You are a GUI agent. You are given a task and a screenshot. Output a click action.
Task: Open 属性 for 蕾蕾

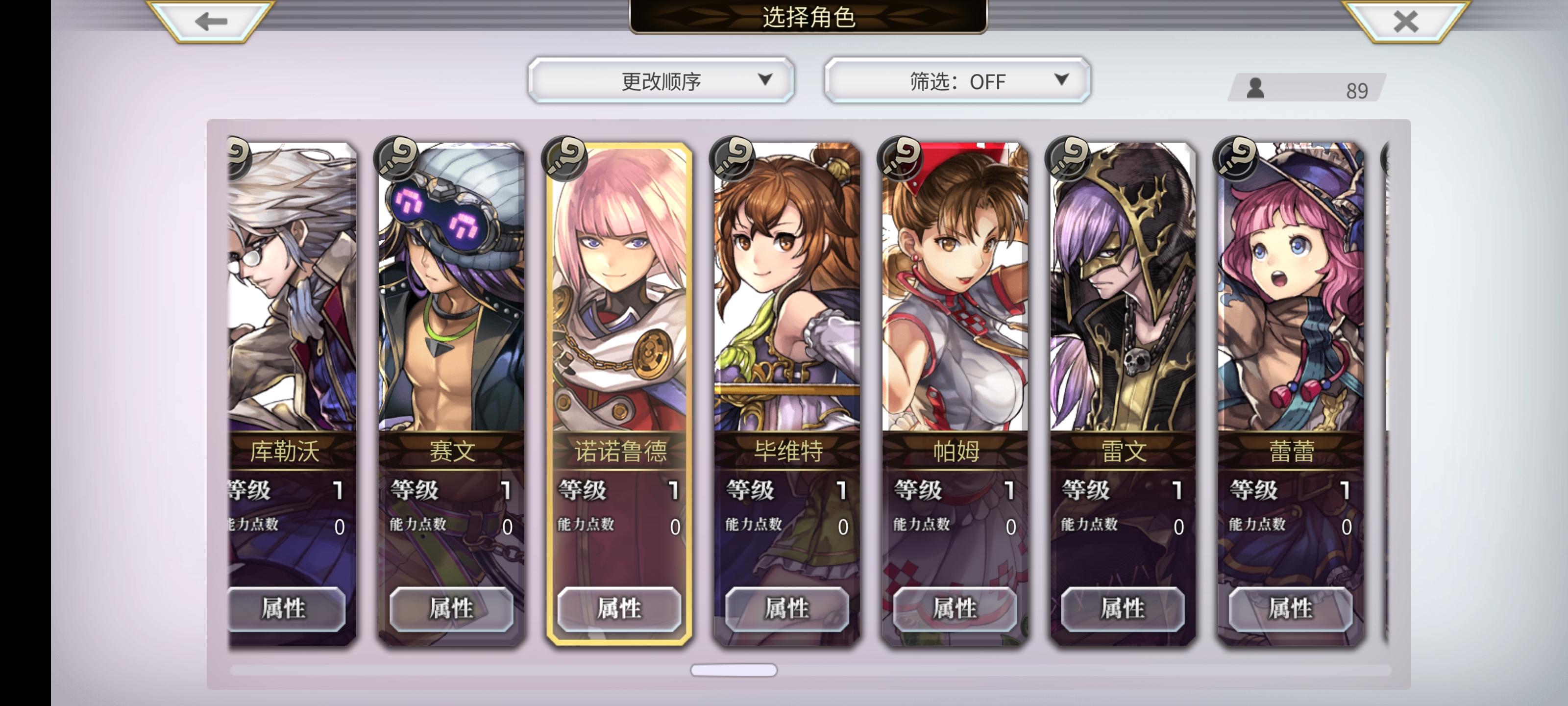click(x=1291, y=608)
